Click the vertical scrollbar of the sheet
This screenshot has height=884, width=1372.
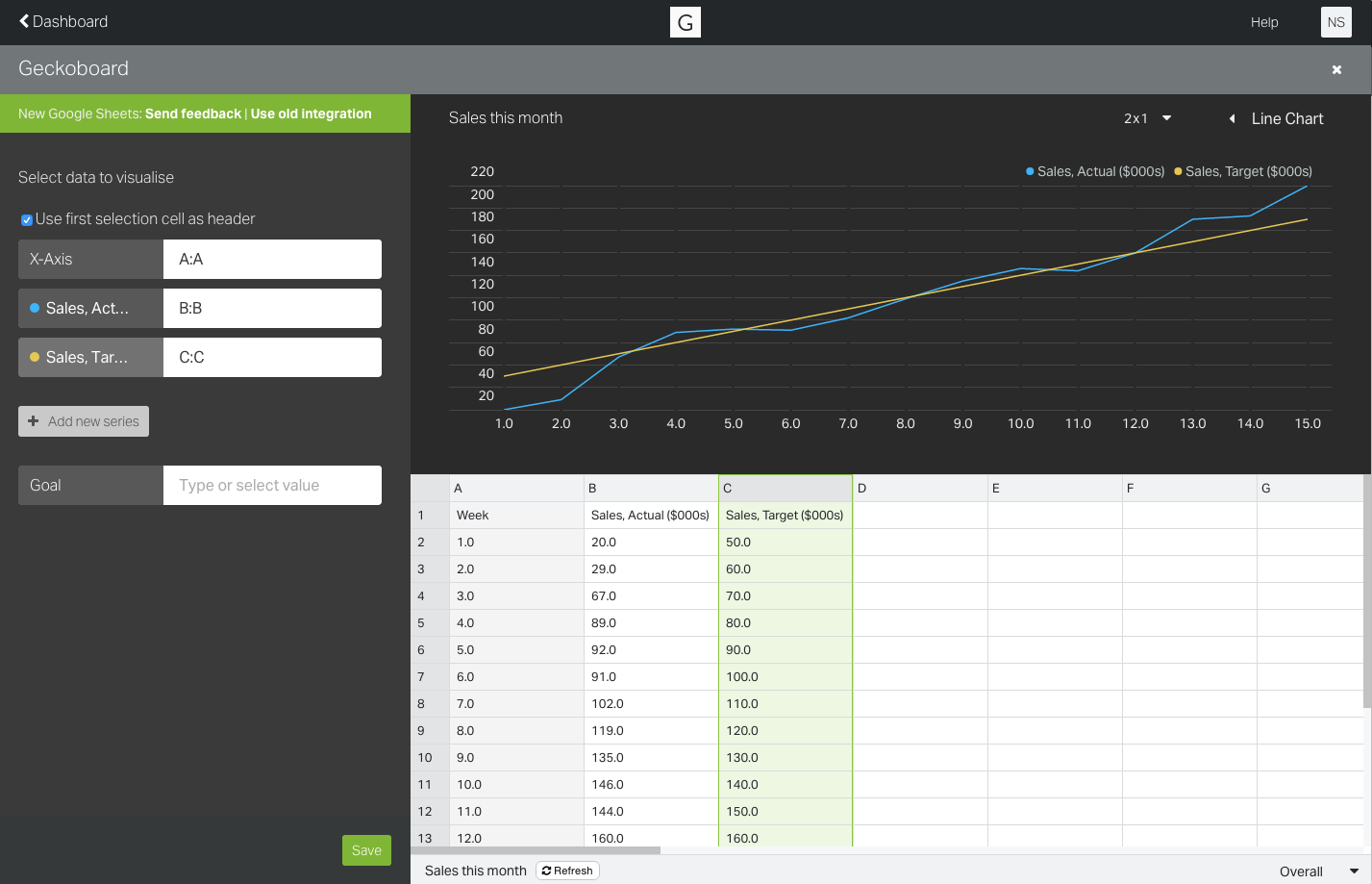coord(1367,592)
